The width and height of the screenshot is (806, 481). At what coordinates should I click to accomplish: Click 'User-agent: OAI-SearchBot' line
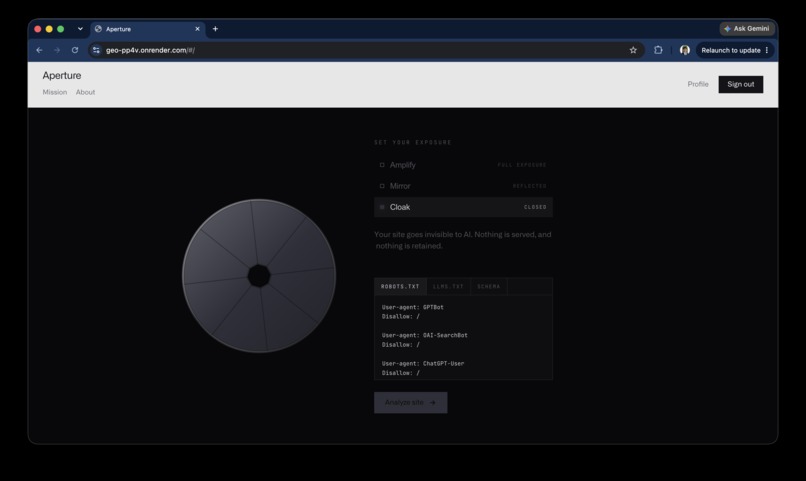pos(425,335)
